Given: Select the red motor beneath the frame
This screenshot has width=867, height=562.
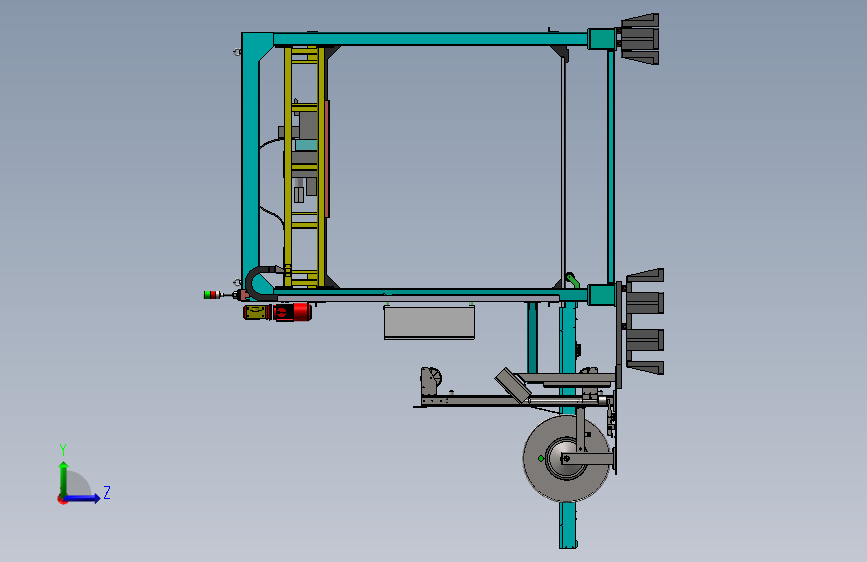Looking at the screenshot, I should point(293,312).
